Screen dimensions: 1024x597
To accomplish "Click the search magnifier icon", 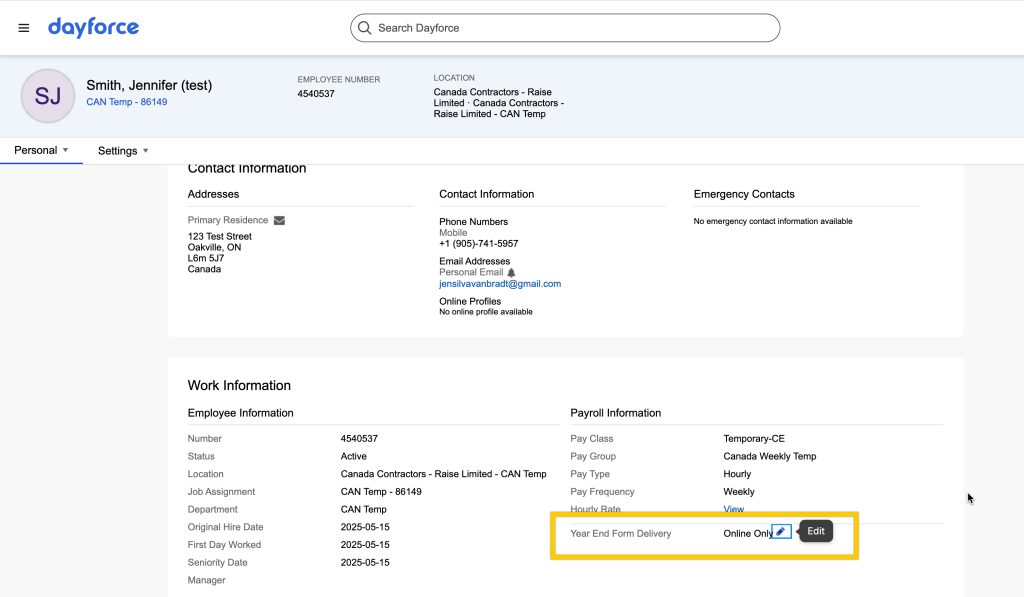I will click(x=365, y=28).
